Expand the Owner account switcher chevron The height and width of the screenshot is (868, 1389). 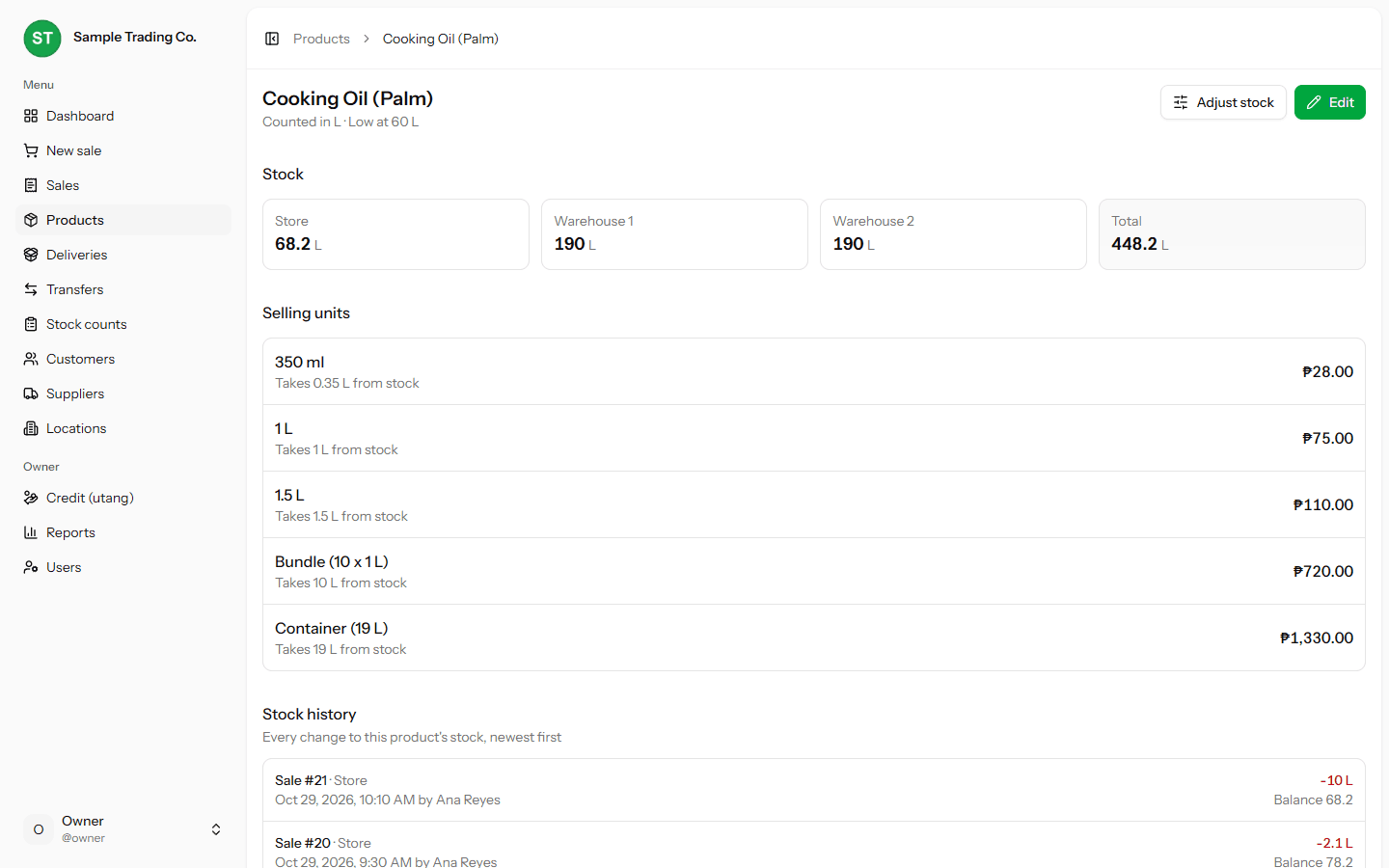[216, 829]
